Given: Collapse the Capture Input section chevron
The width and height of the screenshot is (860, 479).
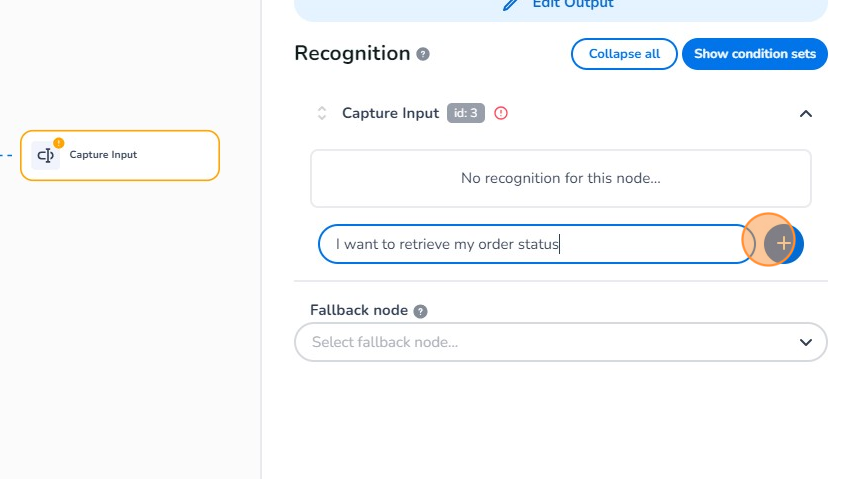Looking at the screenshot, I should coord(806,114).
